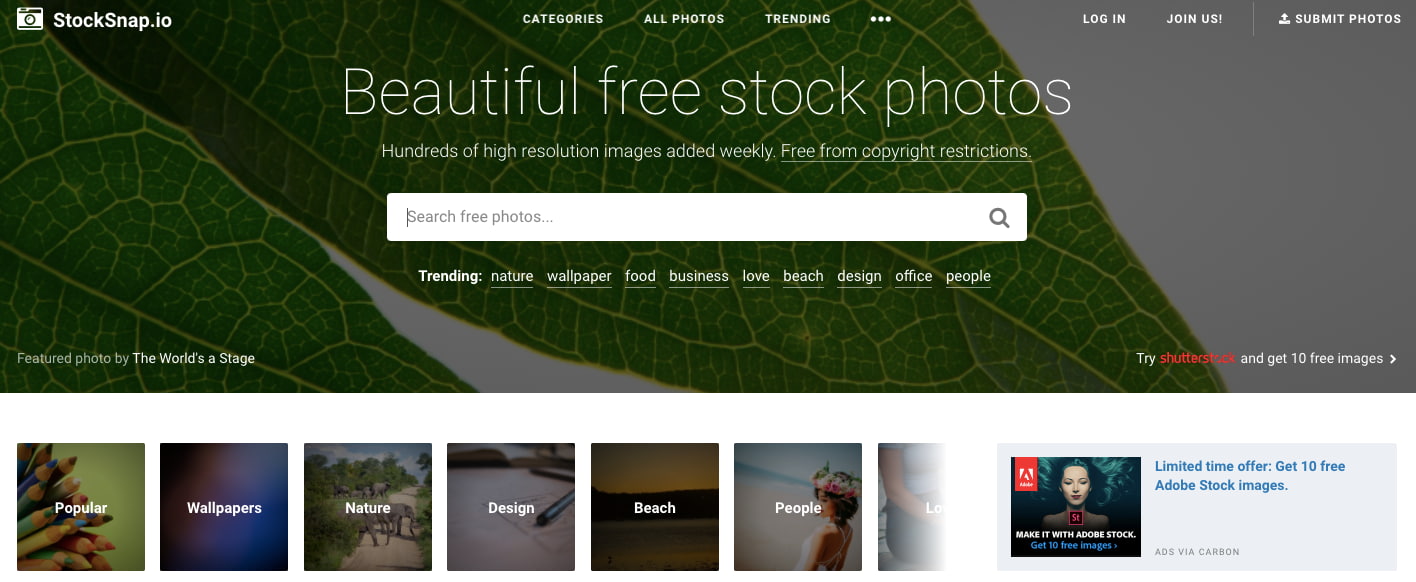Viewport: 1416px width, 582px height.
Task: Open the Popular category thumbnail
Action: coord(81,507)
